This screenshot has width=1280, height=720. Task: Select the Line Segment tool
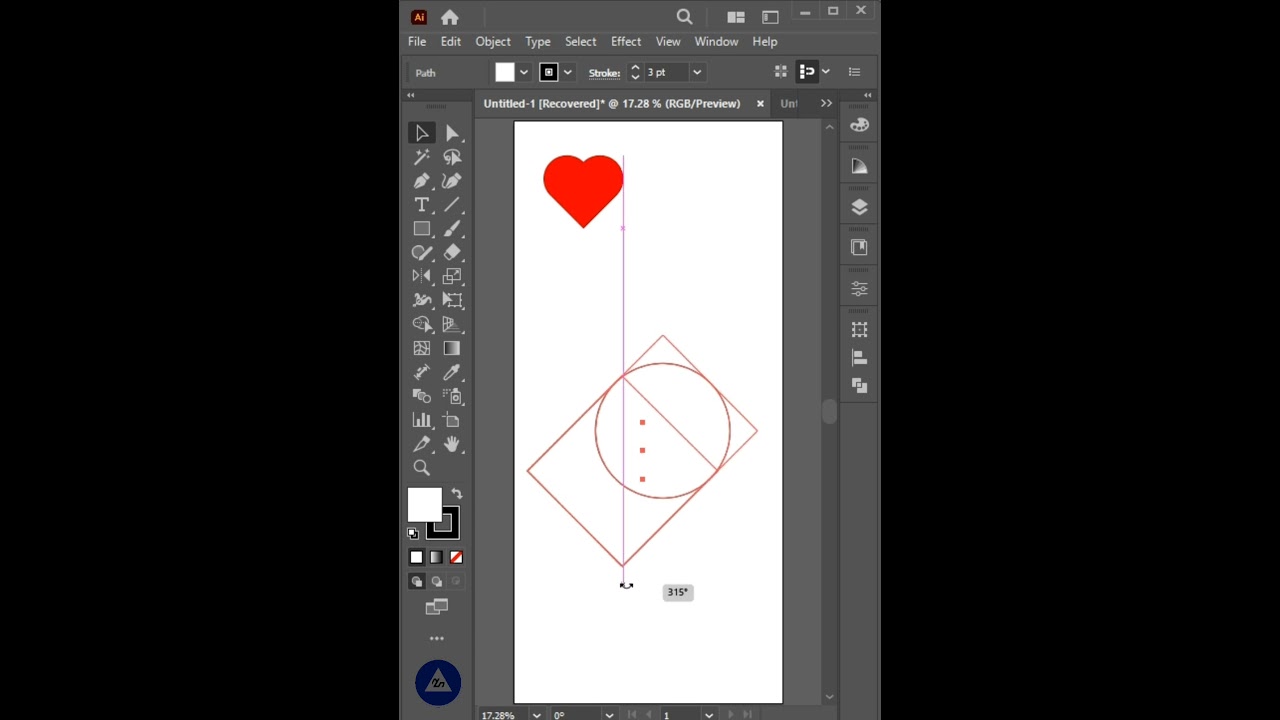452,205
